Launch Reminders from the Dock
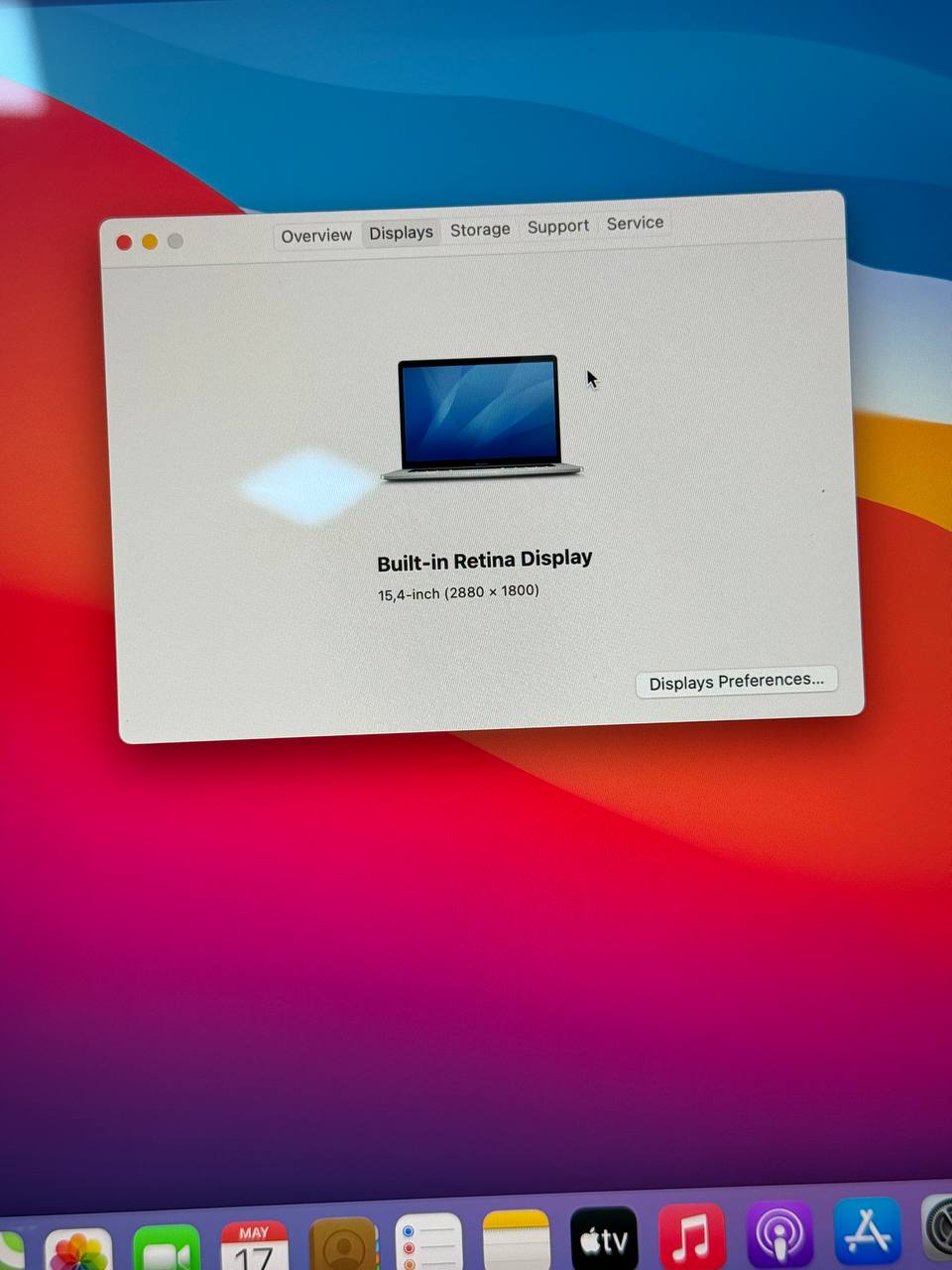 428,1242
